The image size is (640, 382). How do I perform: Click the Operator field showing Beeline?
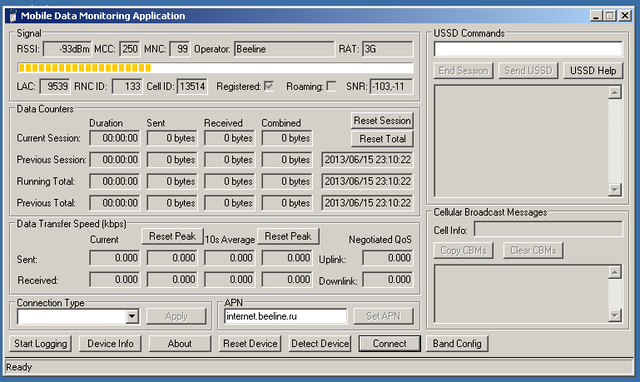(284, 49)
